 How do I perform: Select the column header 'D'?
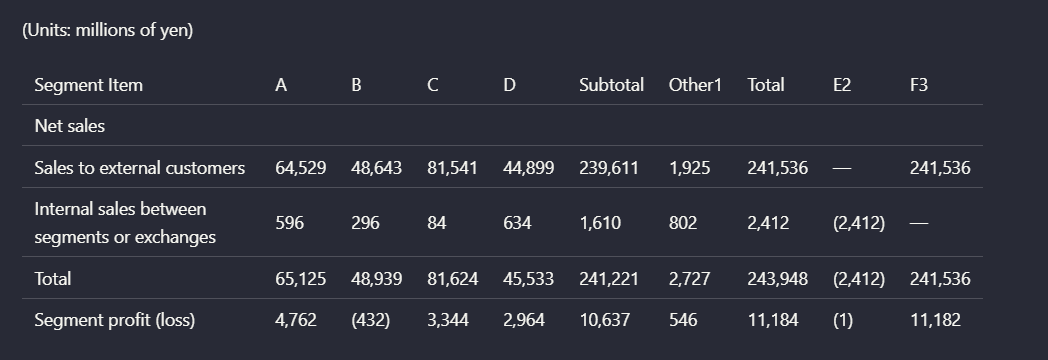509,85
